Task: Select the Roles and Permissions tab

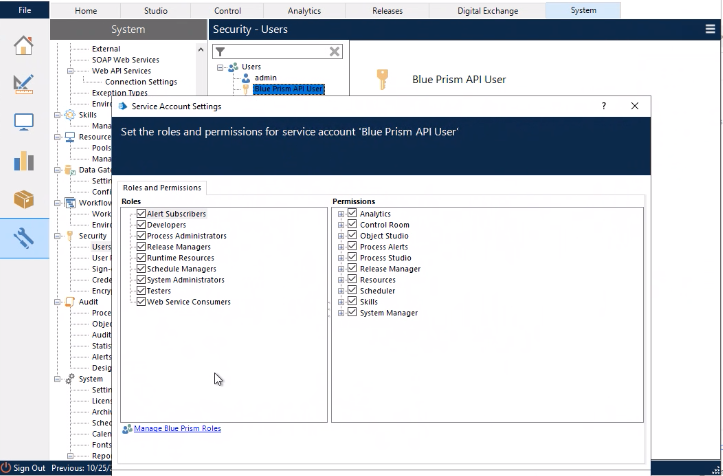Action: coord(162,188)
